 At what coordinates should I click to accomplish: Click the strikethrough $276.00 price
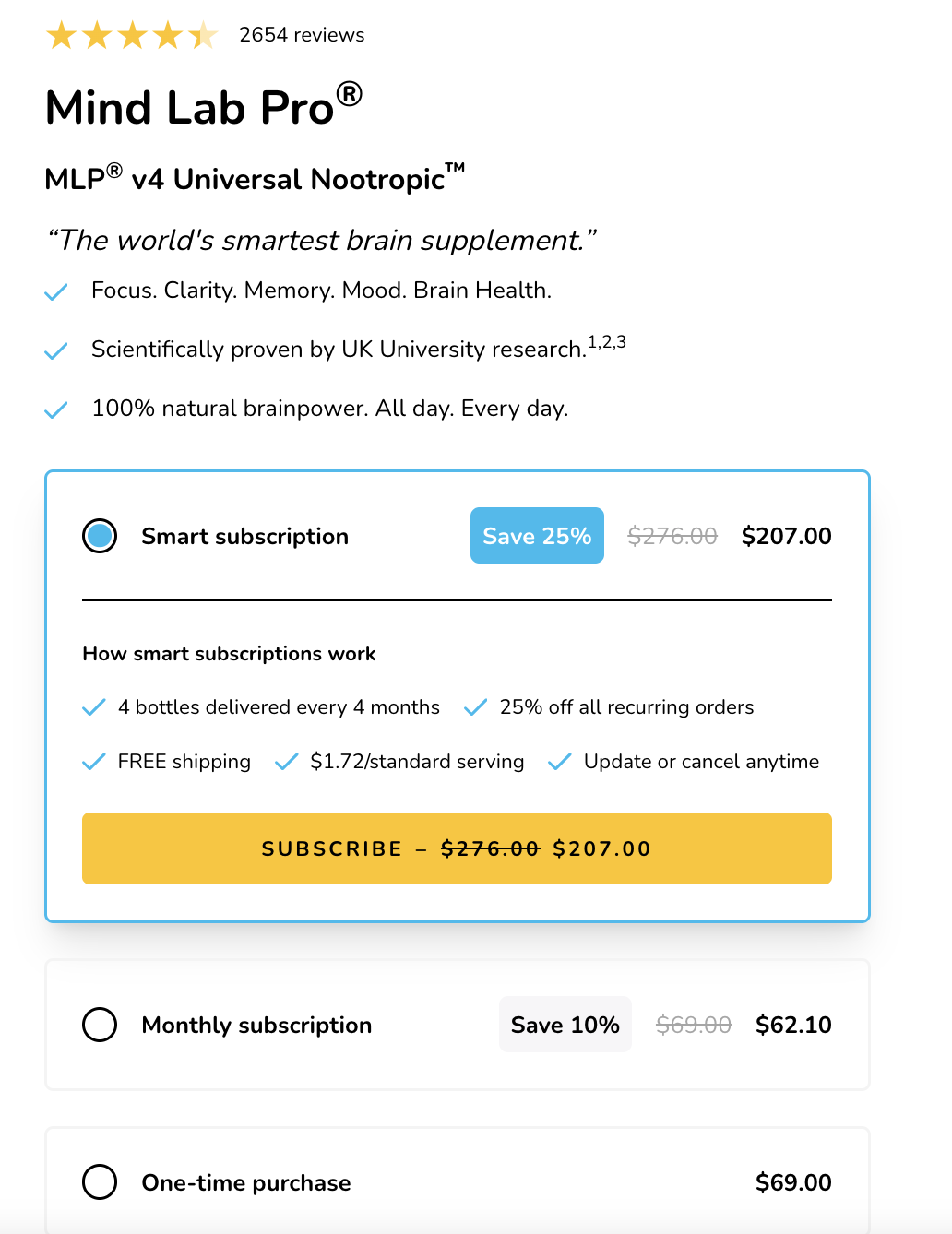[x=672, y=535]
